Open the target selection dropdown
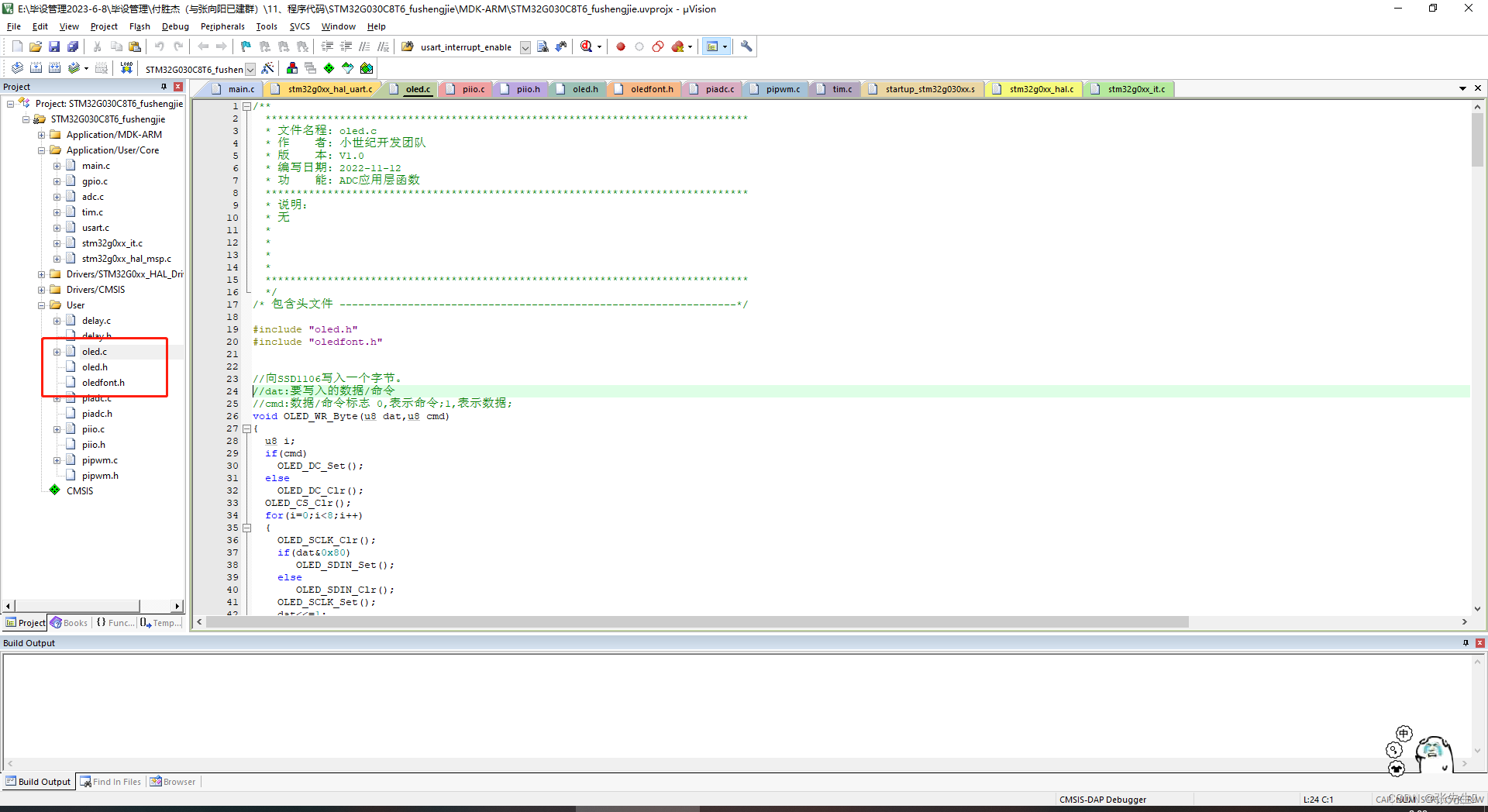 [x=250, y=69]
